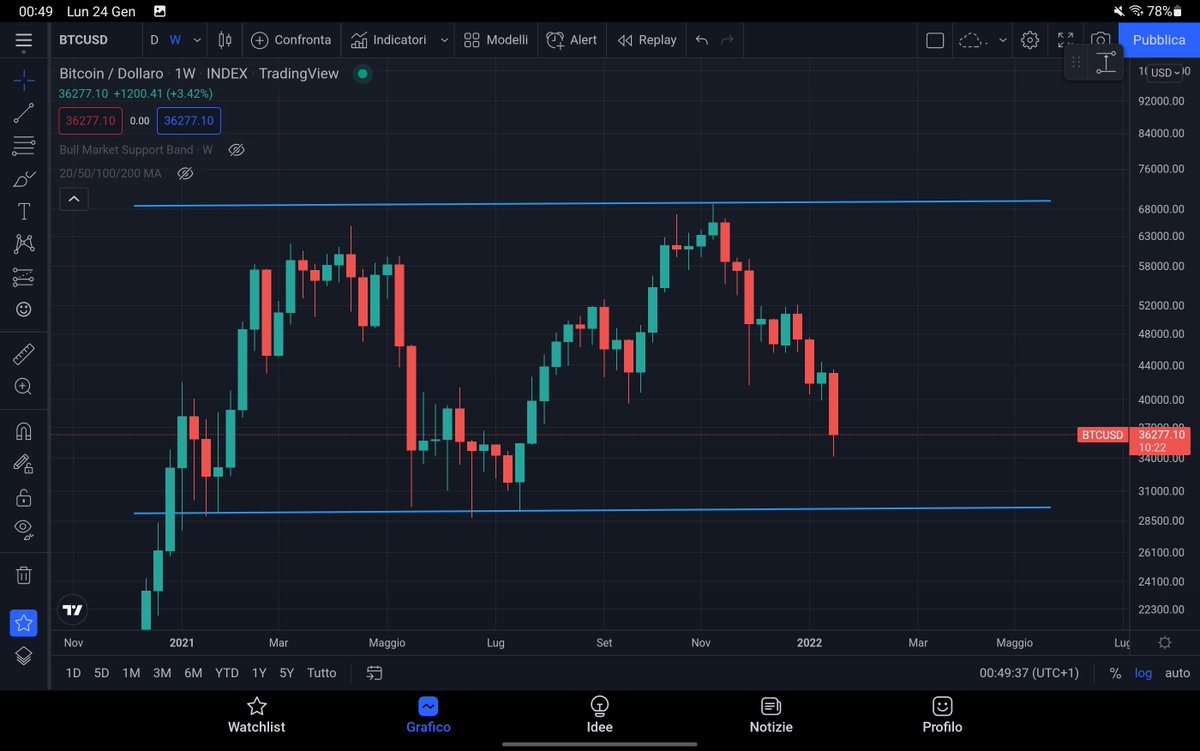Take a chart snapshot with camera
The width and height of the screenshot is (1200, 751).
coord(1101,41)
